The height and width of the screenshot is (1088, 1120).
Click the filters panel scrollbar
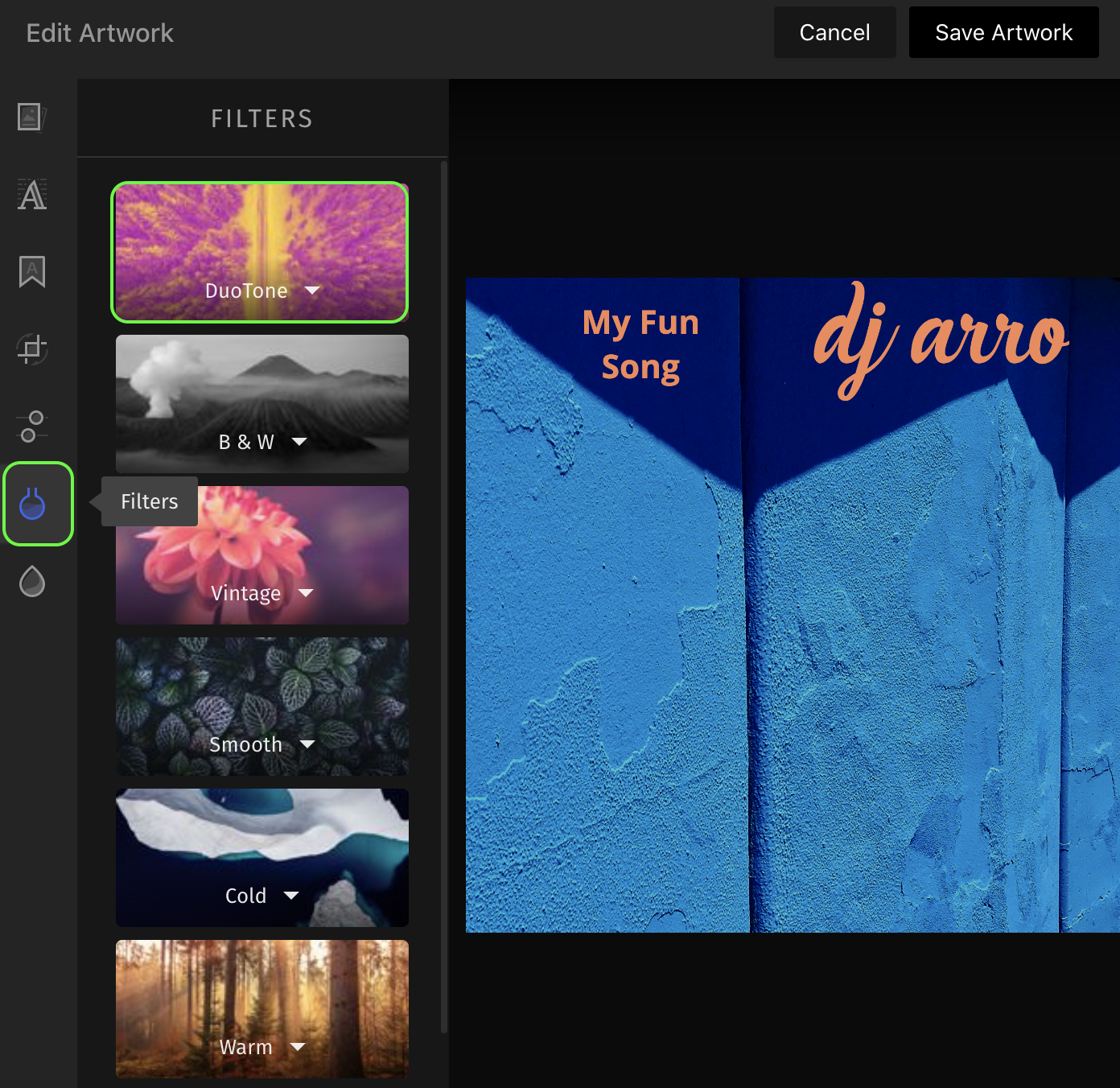[x=444, y=597]
